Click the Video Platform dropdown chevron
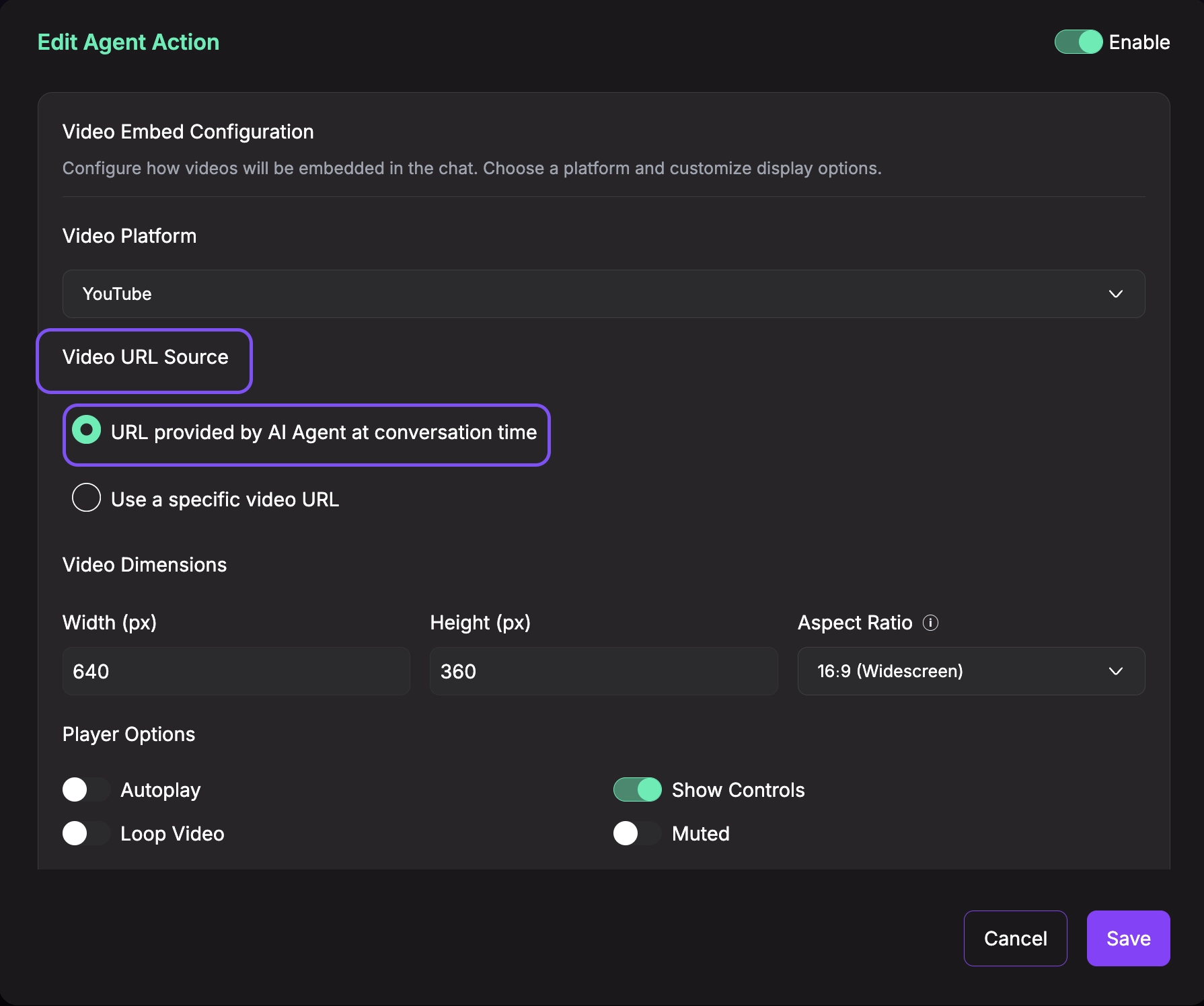This screenshot has width=1204, height=1006. click(1116, 294)
